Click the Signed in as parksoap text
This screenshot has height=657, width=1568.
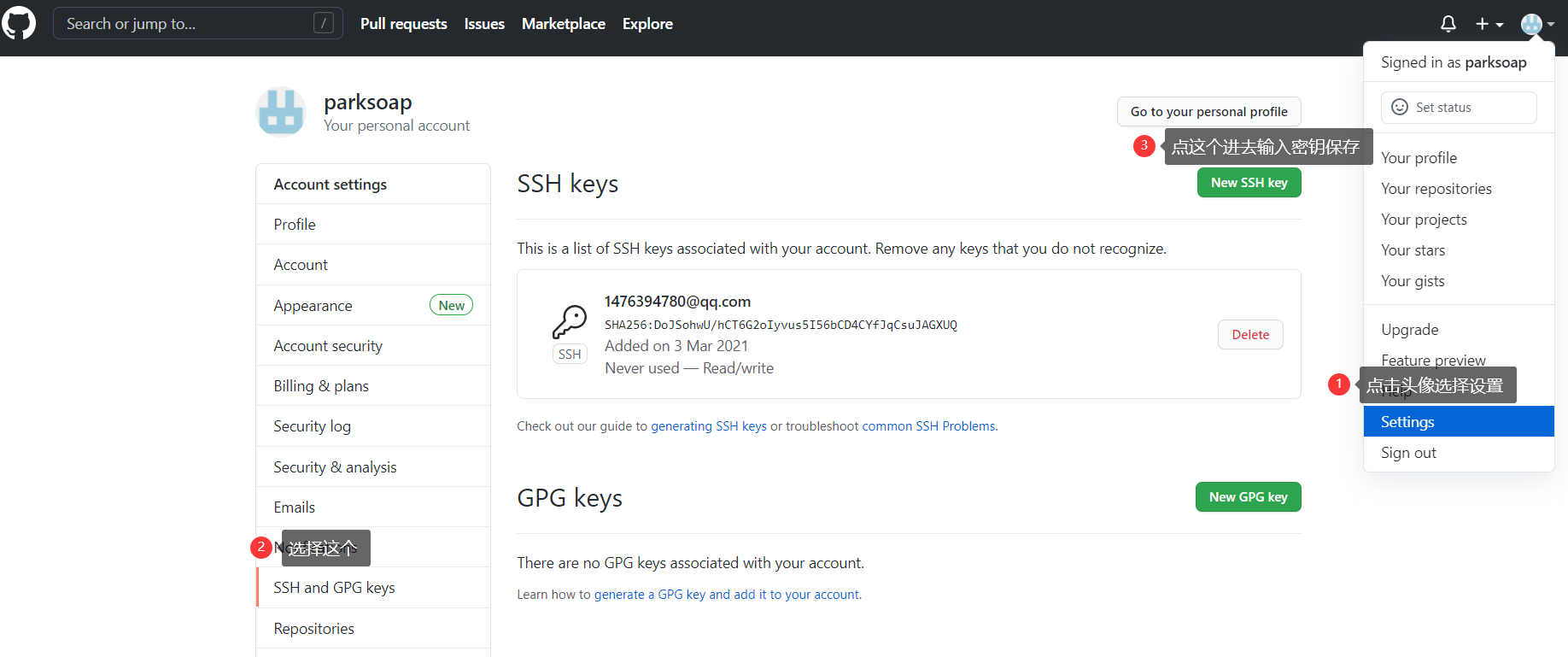point(1454,62)
